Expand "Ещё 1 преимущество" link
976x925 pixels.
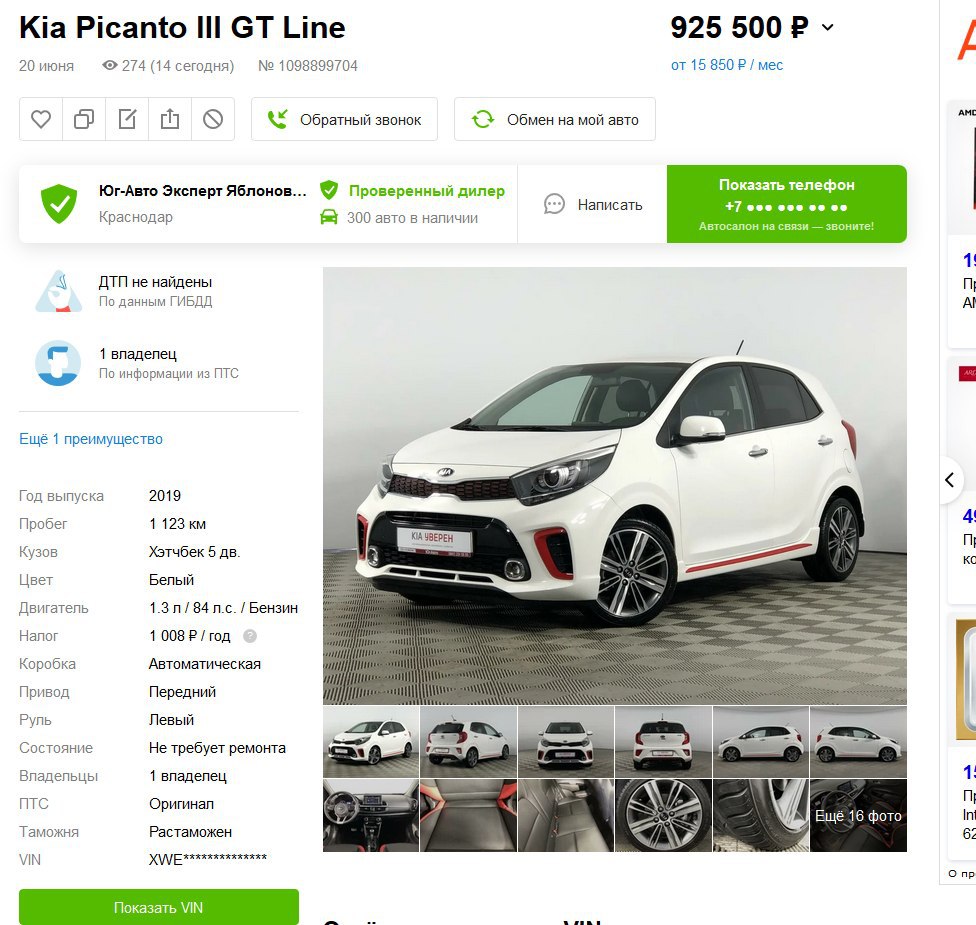pos(91,439)
